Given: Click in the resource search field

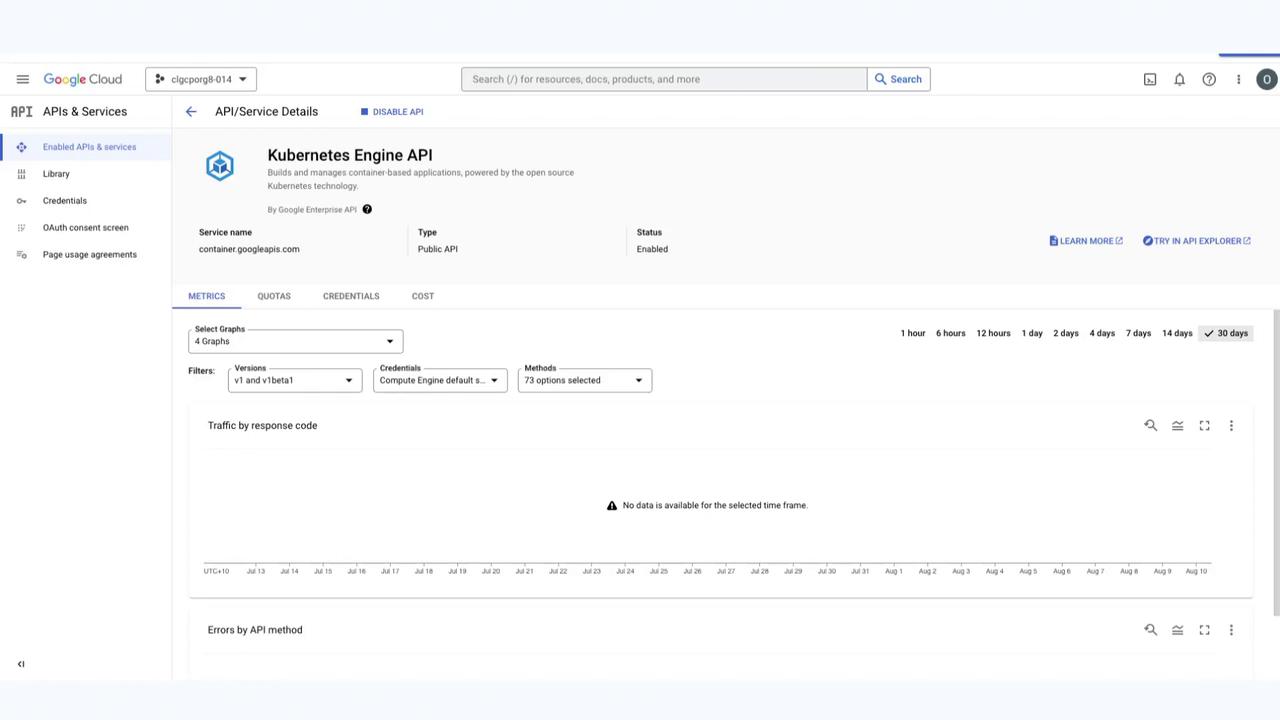Looking at the screenshot, I should [663, 79].
